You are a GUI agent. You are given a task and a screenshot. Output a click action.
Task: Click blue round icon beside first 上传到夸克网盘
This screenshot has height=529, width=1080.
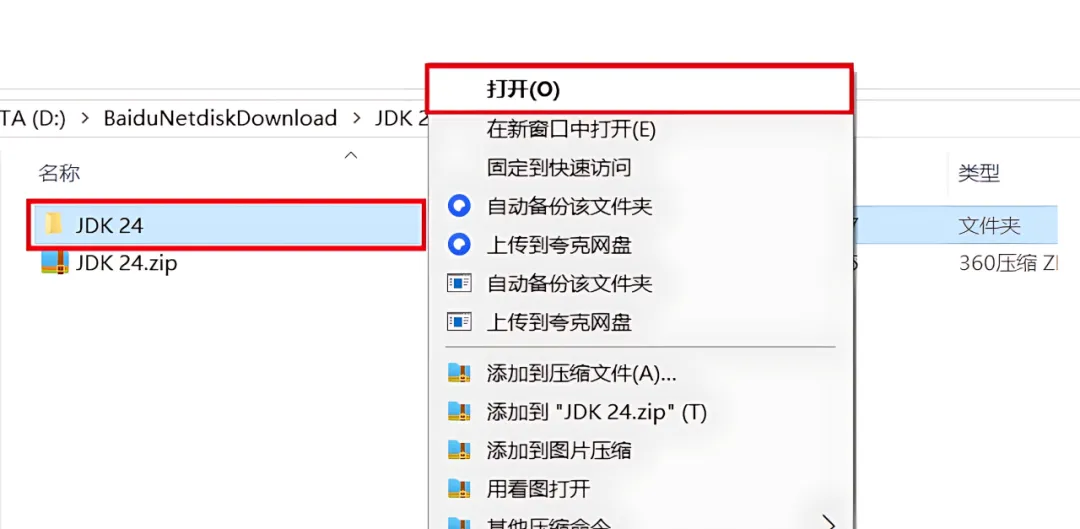point(459,244)
